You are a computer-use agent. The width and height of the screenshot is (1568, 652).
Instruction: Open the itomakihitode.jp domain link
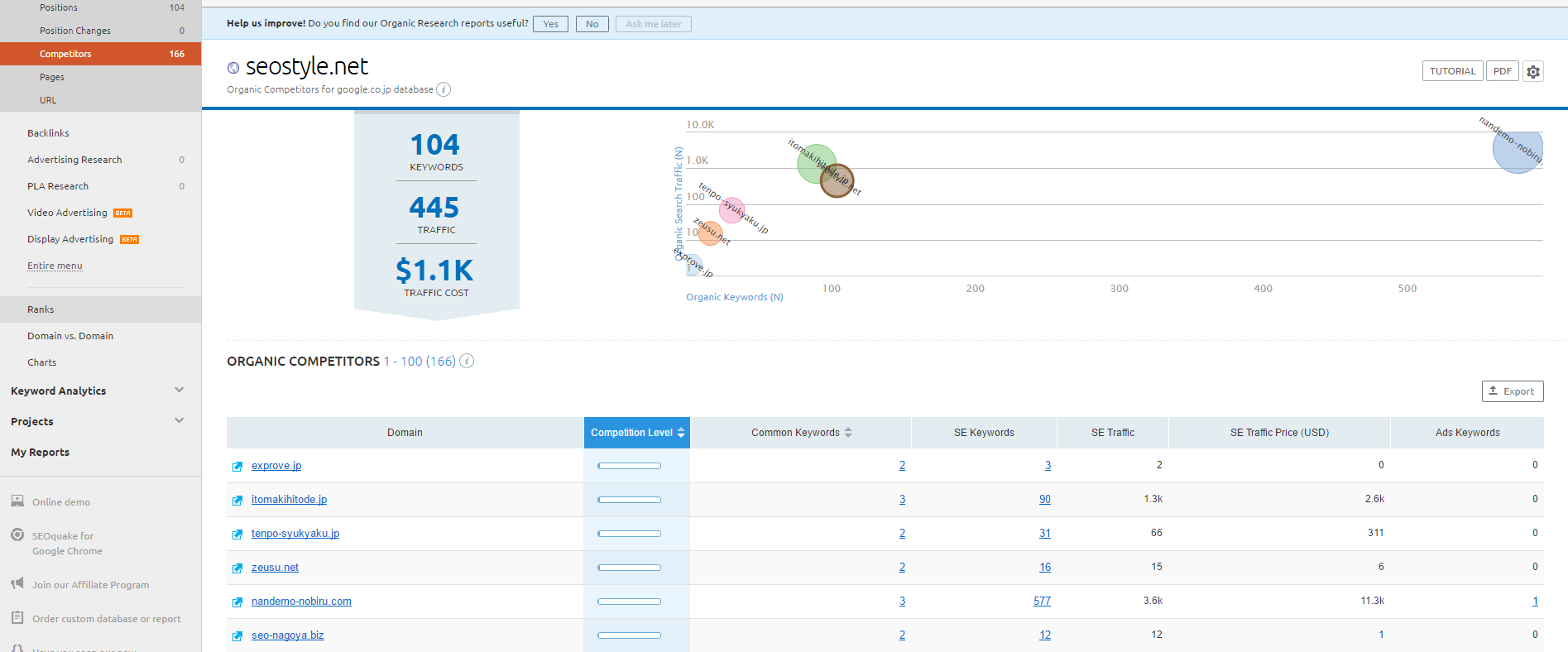289,500
